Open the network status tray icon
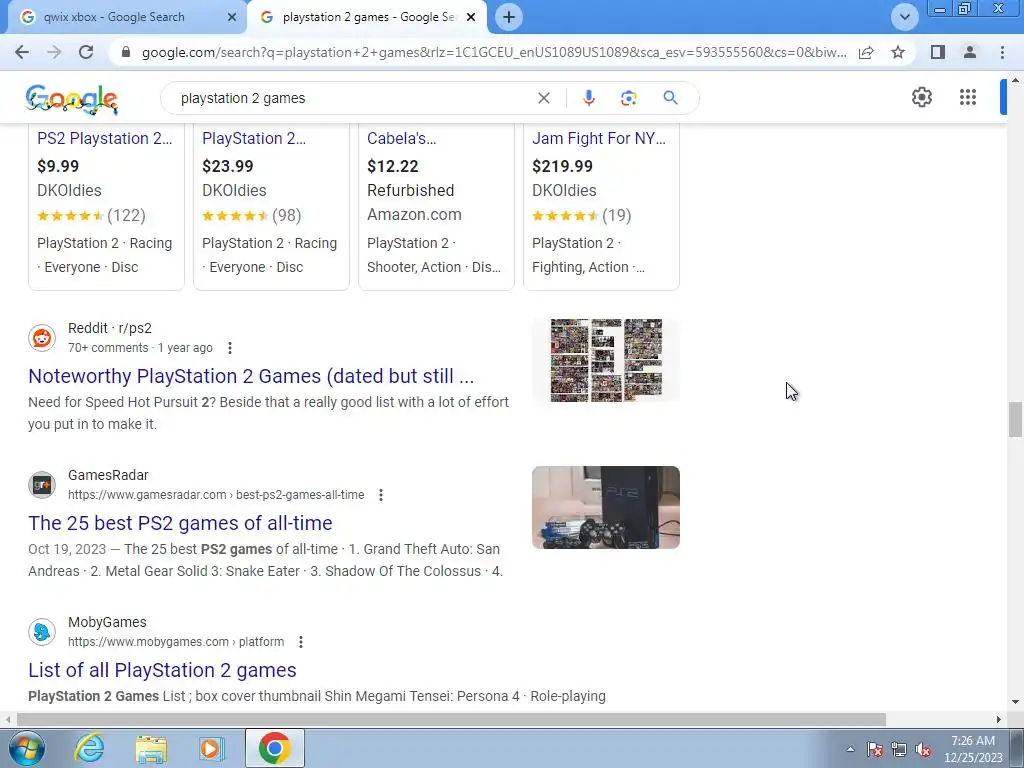 tap(899, 749)
